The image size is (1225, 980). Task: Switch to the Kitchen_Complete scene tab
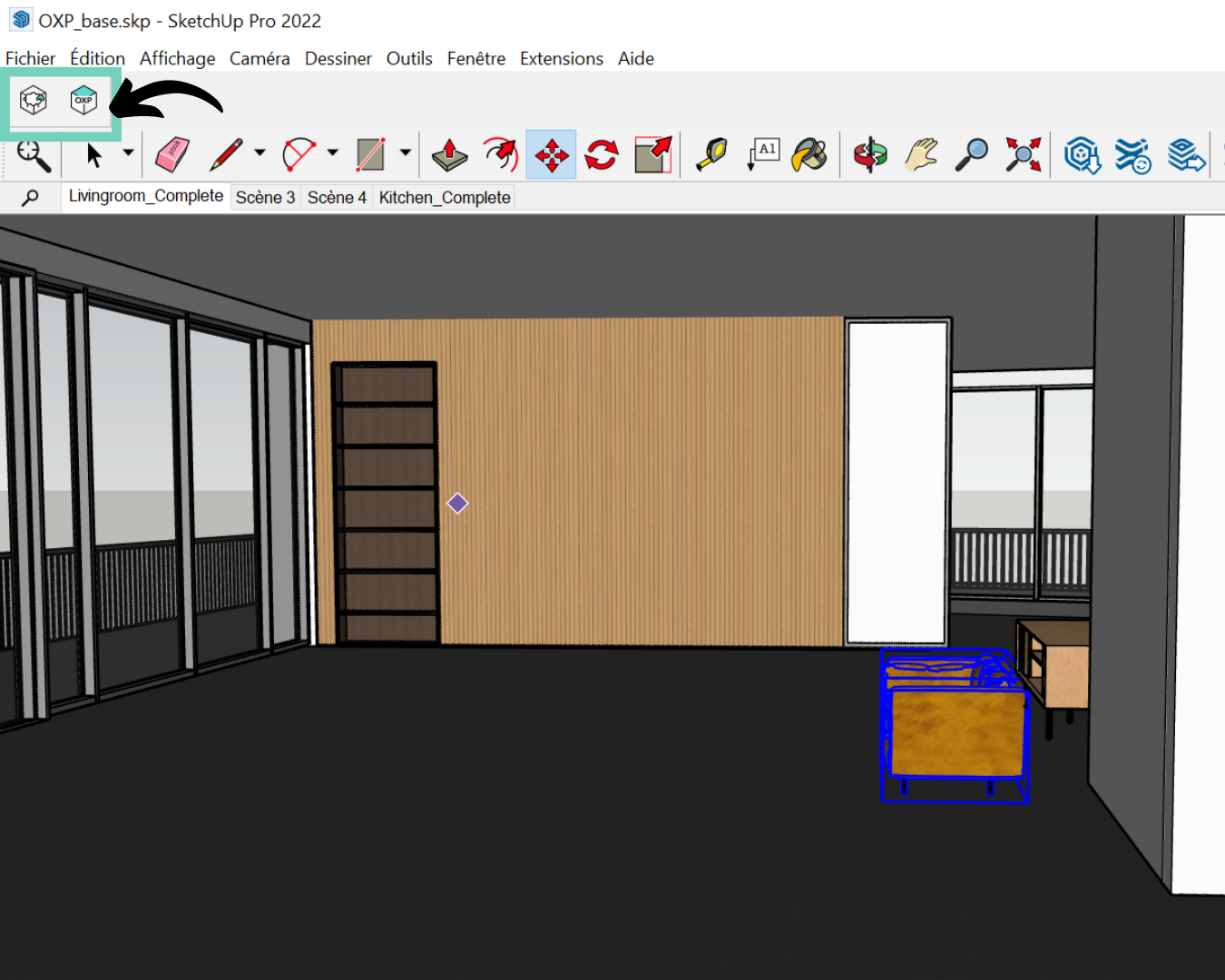click(445, 198)
